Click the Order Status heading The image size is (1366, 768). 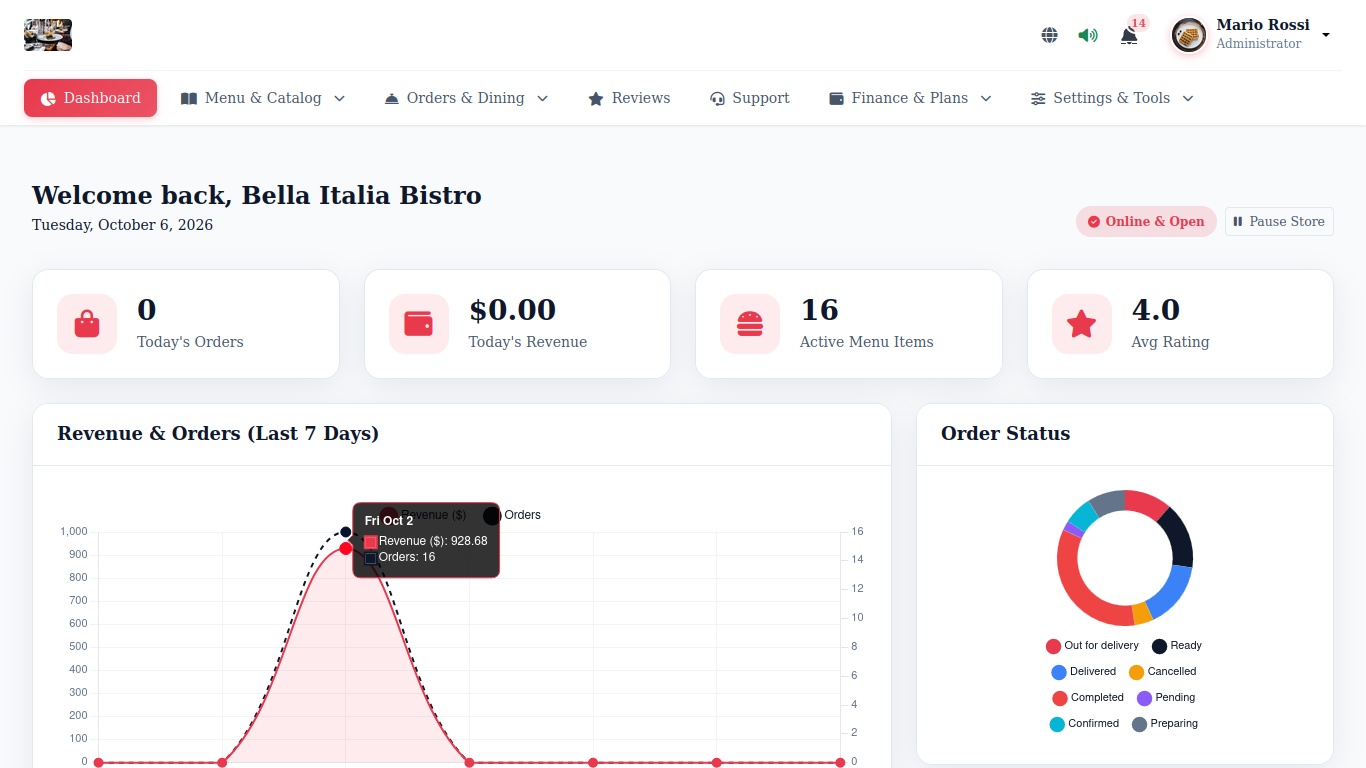point(1005,433)
